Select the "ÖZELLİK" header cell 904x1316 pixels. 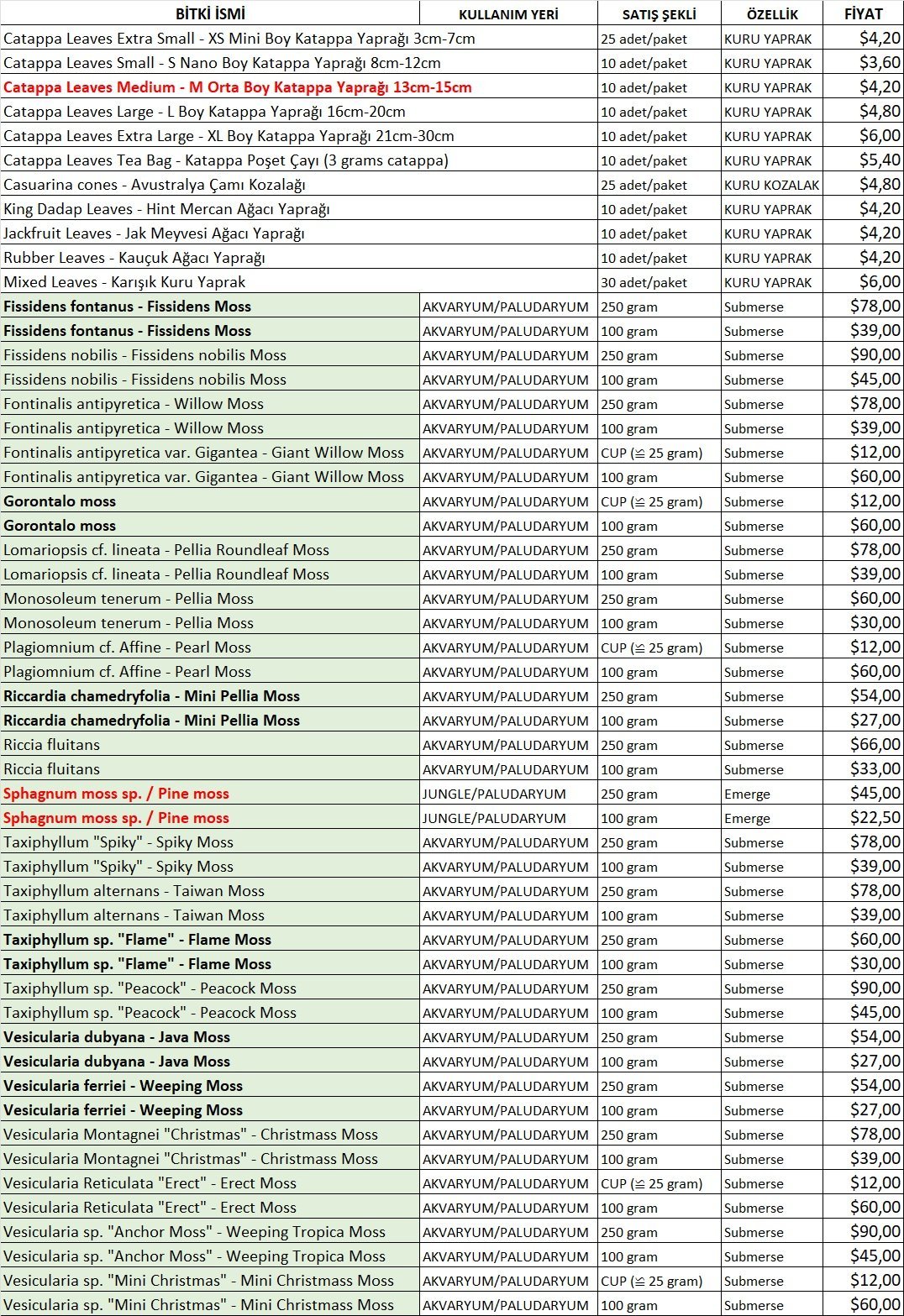[x=771, y=14]
